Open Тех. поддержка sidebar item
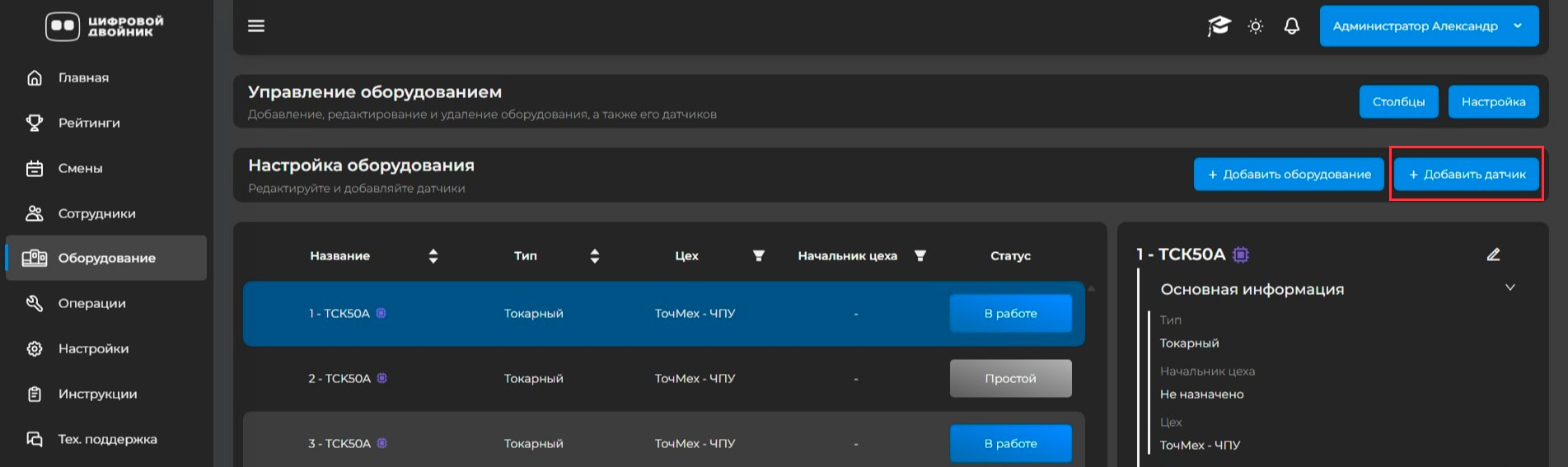This screenshot has height=467, width=1568. (107, 439)
